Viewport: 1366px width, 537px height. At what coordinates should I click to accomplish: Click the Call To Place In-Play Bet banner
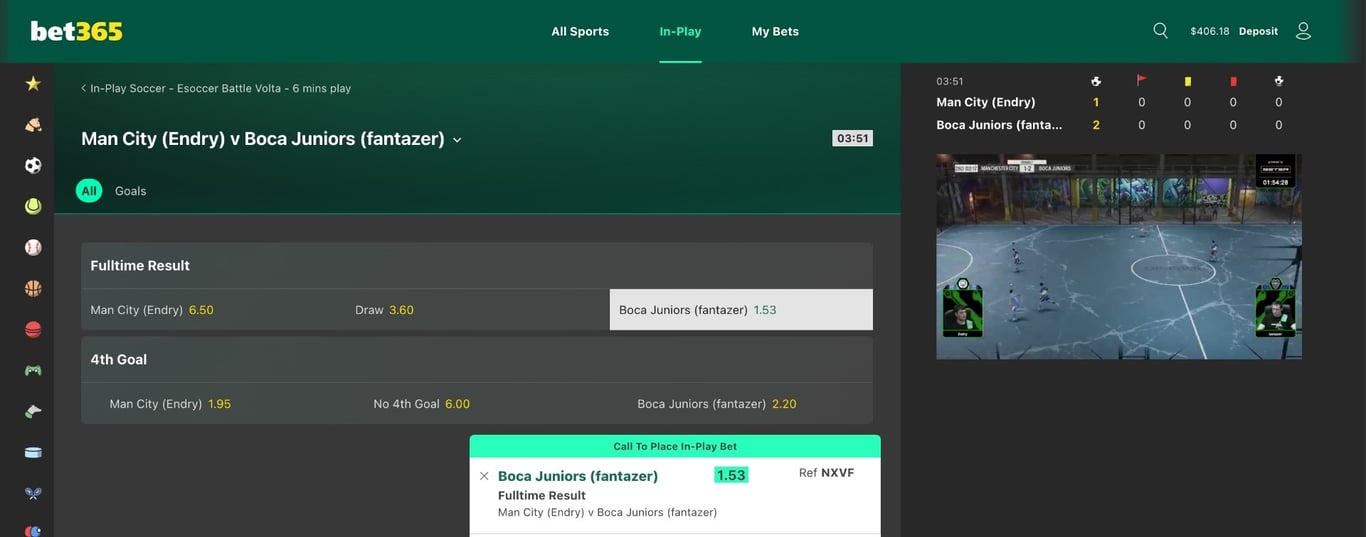coord(675,447)
